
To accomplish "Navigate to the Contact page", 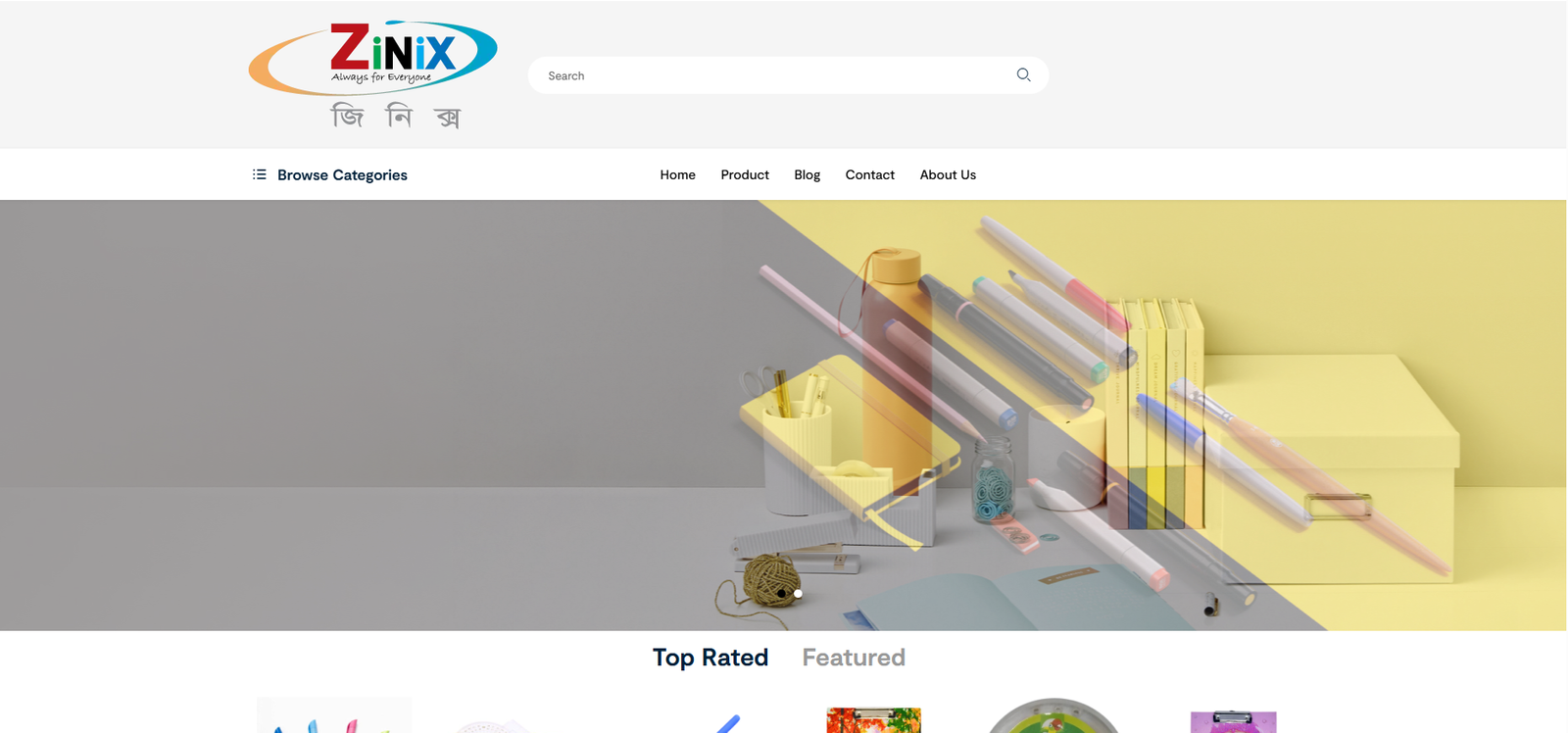I will click(x=869, y=174).
